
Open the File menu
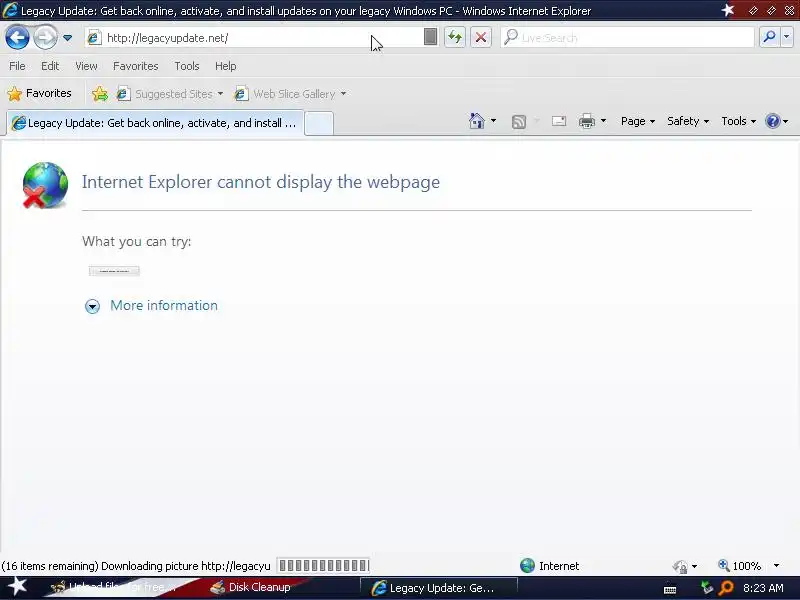[x=17, y=66]
